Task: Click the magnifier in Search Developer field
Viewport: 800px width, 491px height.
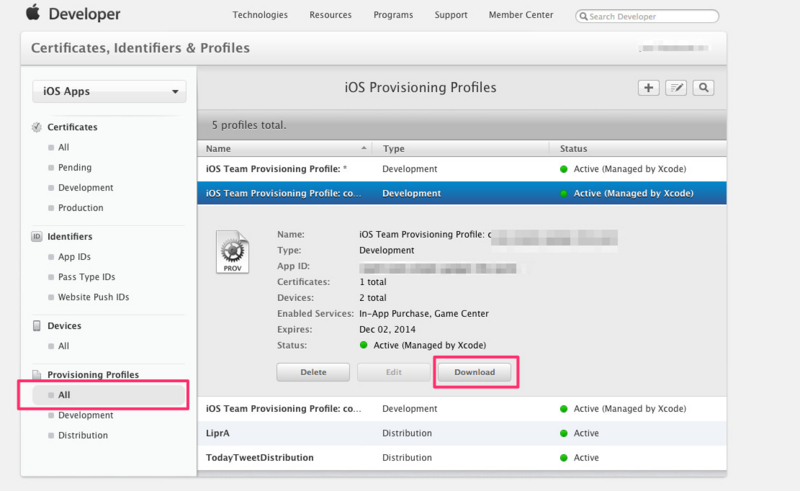Action: [583, 16]
